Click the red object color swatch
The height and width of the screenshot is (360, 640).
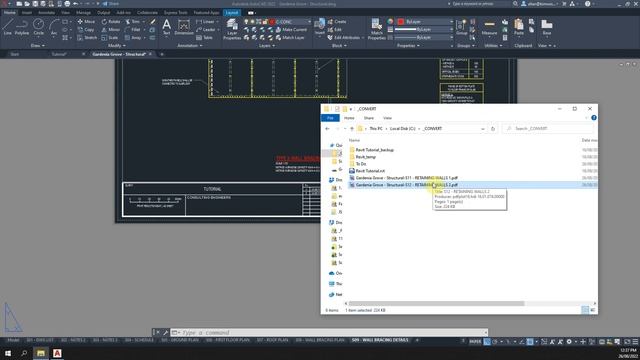pyautogui.click(x=400, y=22)
